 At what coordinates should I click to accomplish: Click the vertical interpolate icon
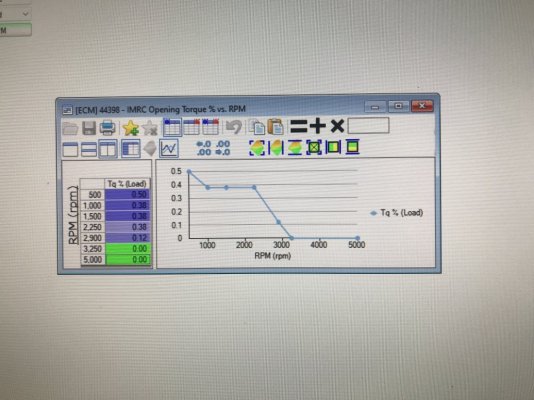pos(295,148)
